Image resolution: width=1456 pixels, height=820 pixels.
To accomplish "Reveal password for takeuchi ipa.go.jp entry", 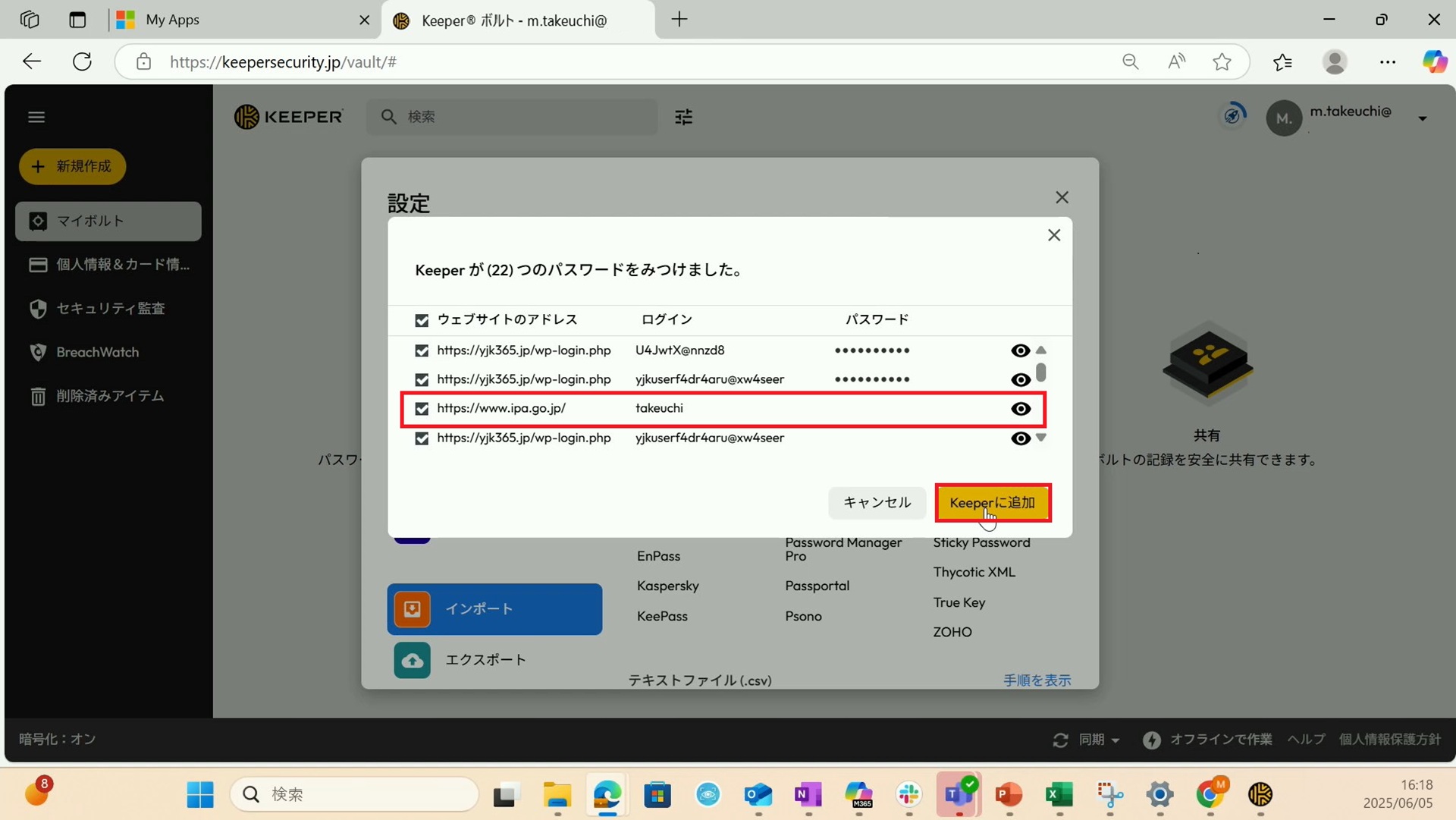I will pos(1021,409).
